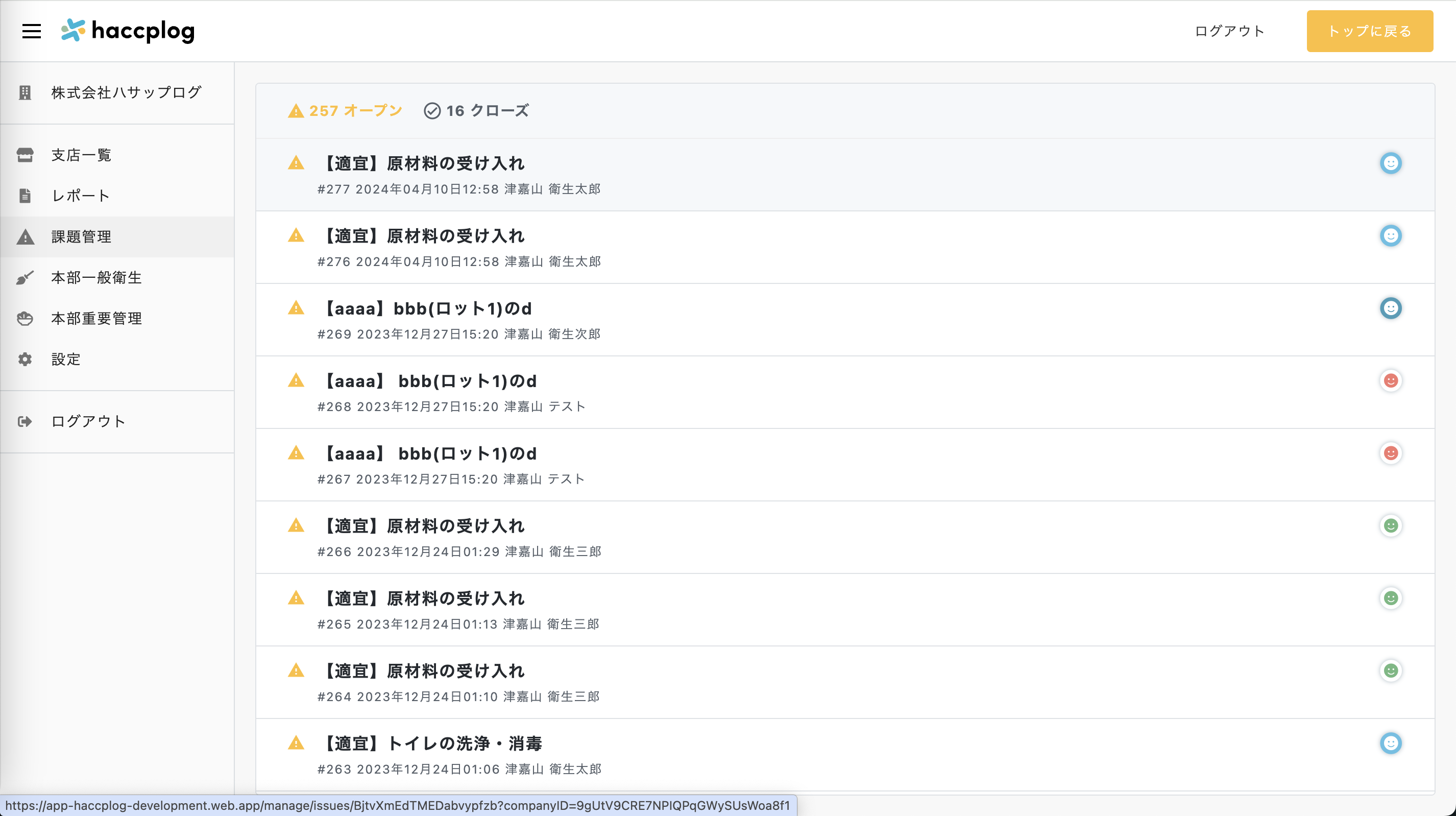Screen dimensions: 1456x816
Task: Click blue smiley avatar on issue #277
Action: (1391, 163)
